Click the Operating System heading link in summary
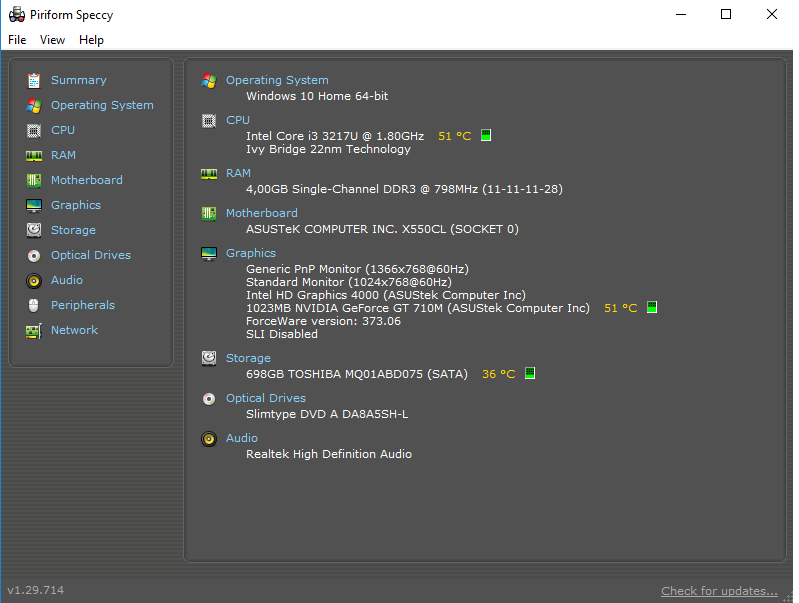The height and width of the screenshot is (603, 799). pos(277,80)
